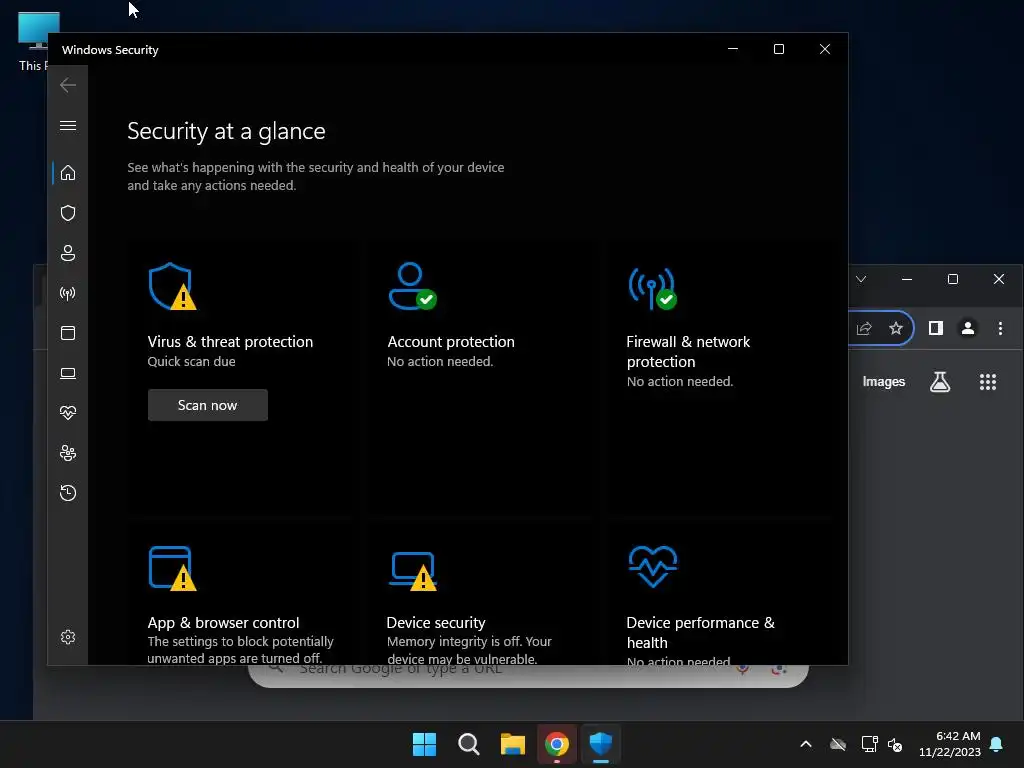
Task: Open the Images link in Chrome
Action: coord(884,381)
